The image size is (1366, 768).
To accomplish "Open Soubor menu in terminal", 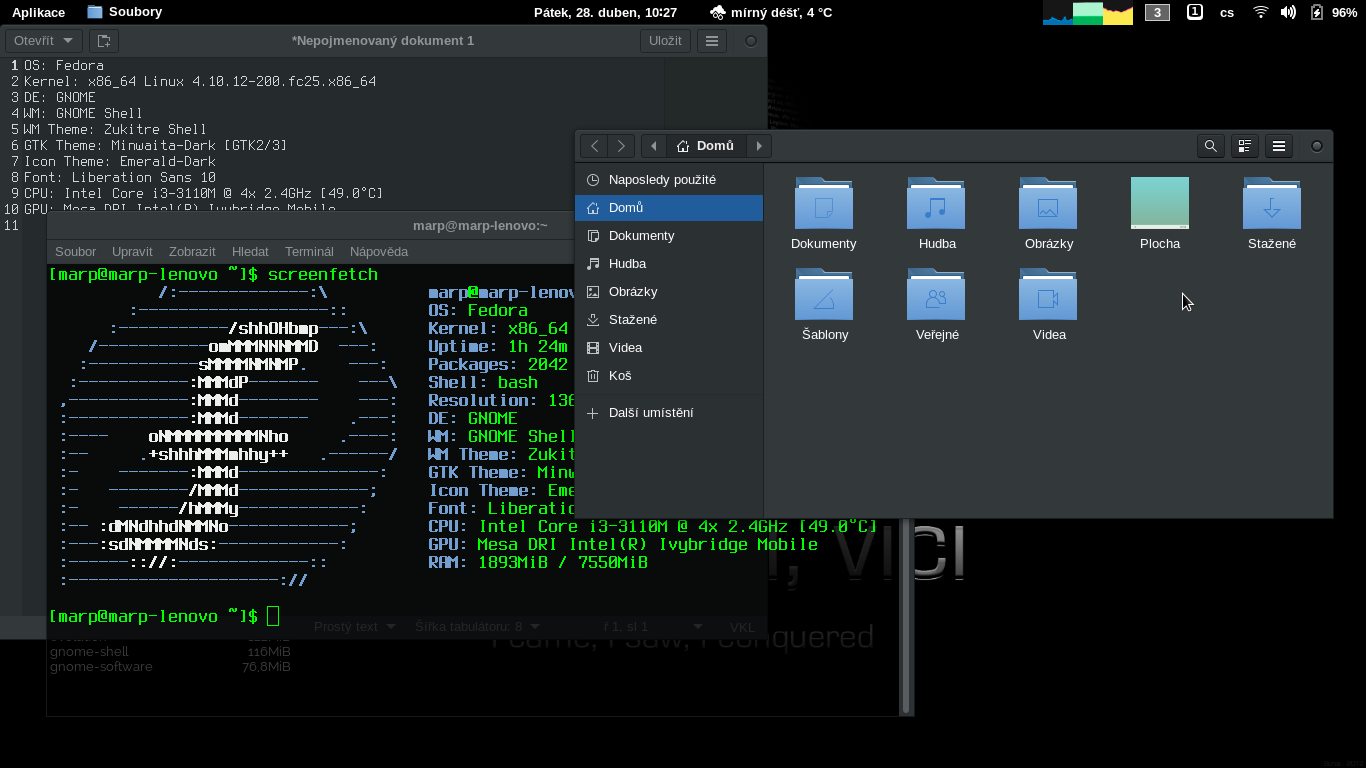I will [x=76, y=252].
